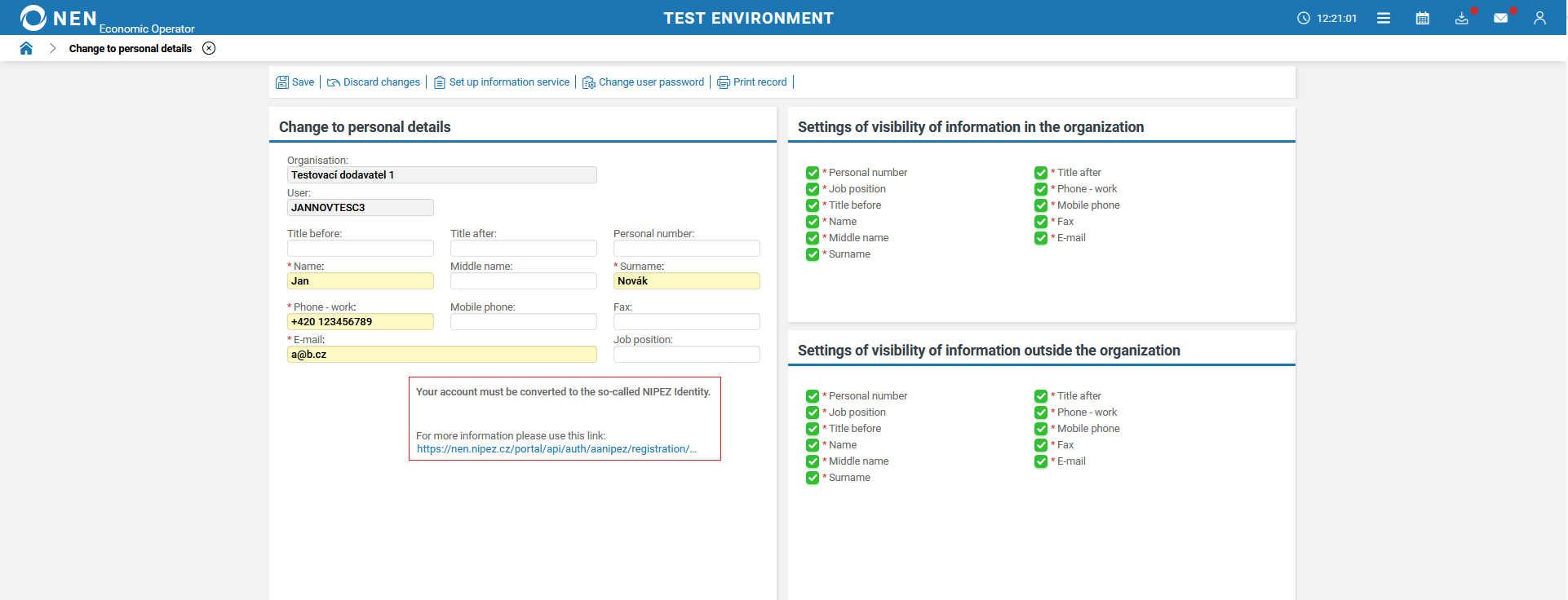This screenshot has width=1568, height=600.
Task: Uncheck Fax visibility outside the organization
Action: point(1041,445)
